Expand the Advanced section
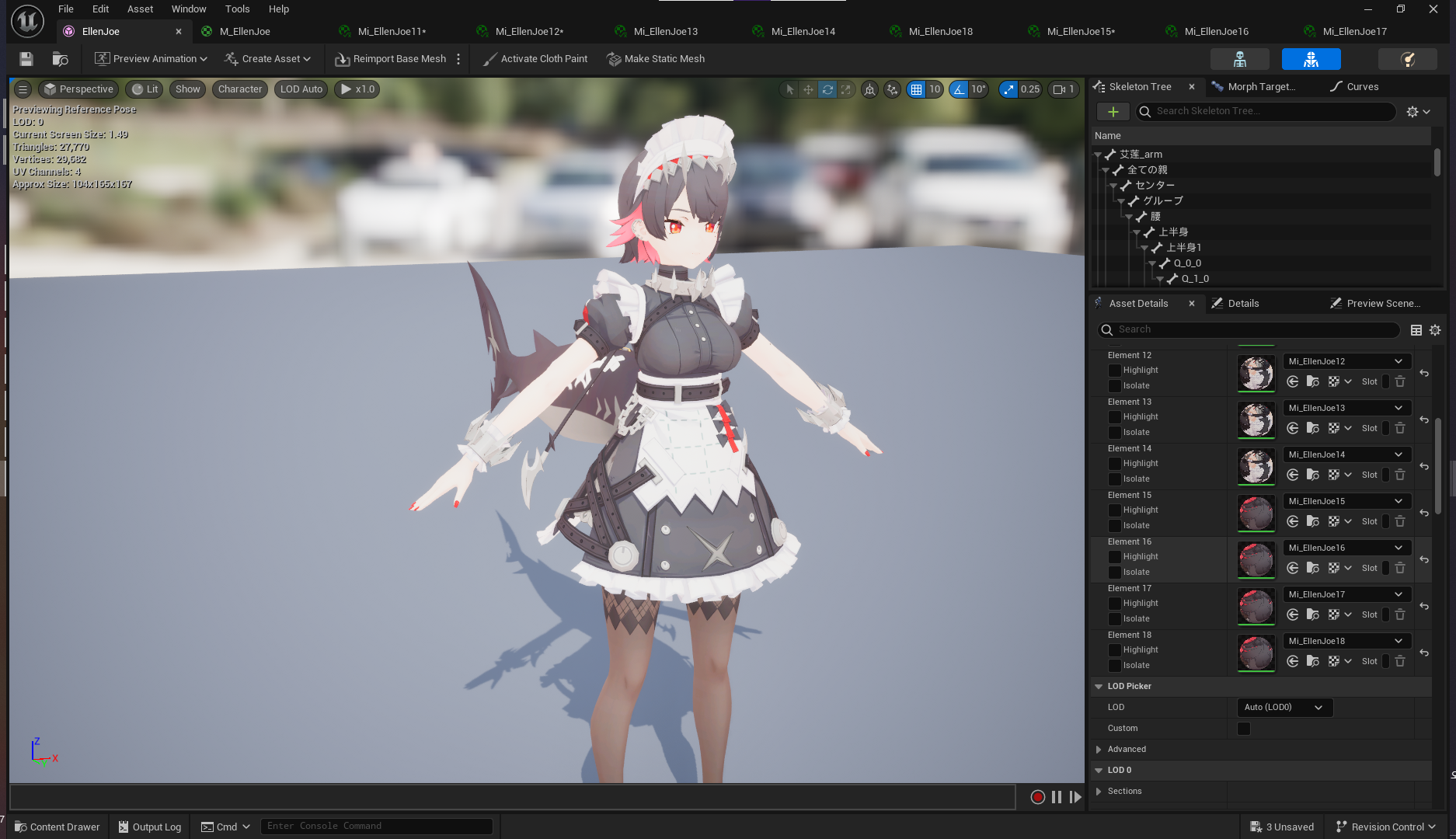The height and width of the screenshot is (839, 1456). pyautogui.click(x=1099, y=750)
